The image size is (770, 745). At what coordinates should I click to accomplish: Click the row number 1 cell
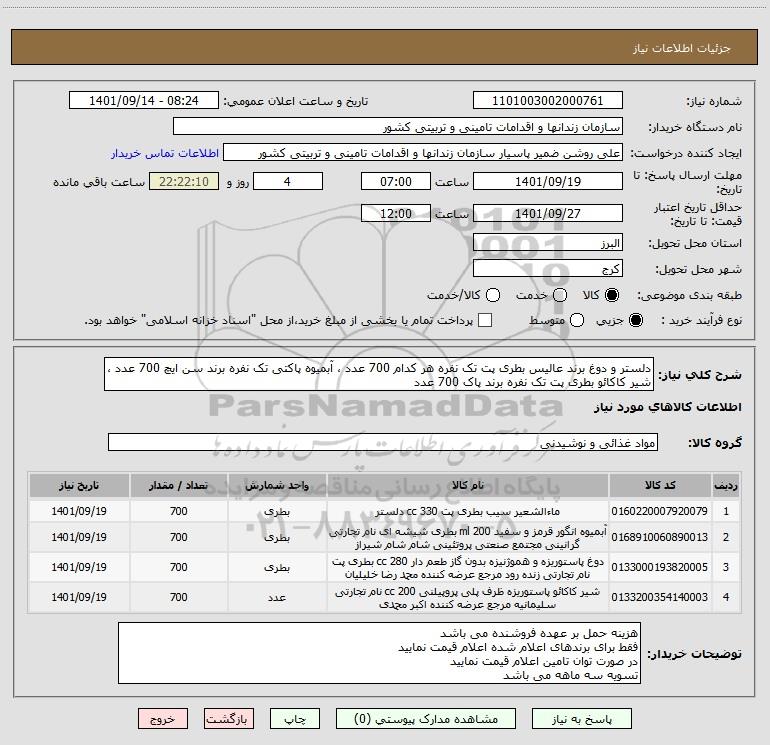(x=726, y=511)
